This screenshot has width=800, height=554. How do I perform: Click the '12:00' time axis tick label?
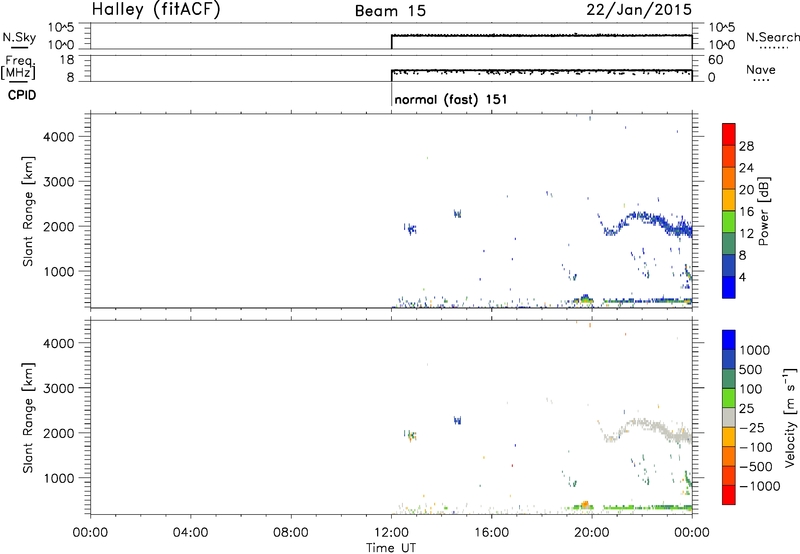pos(391,533)
